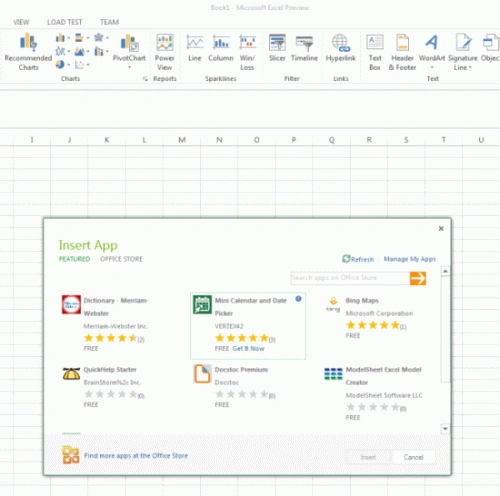The image size is (500, 496).
Task: Click the star rating for Bing Maps
Action: 373,325
